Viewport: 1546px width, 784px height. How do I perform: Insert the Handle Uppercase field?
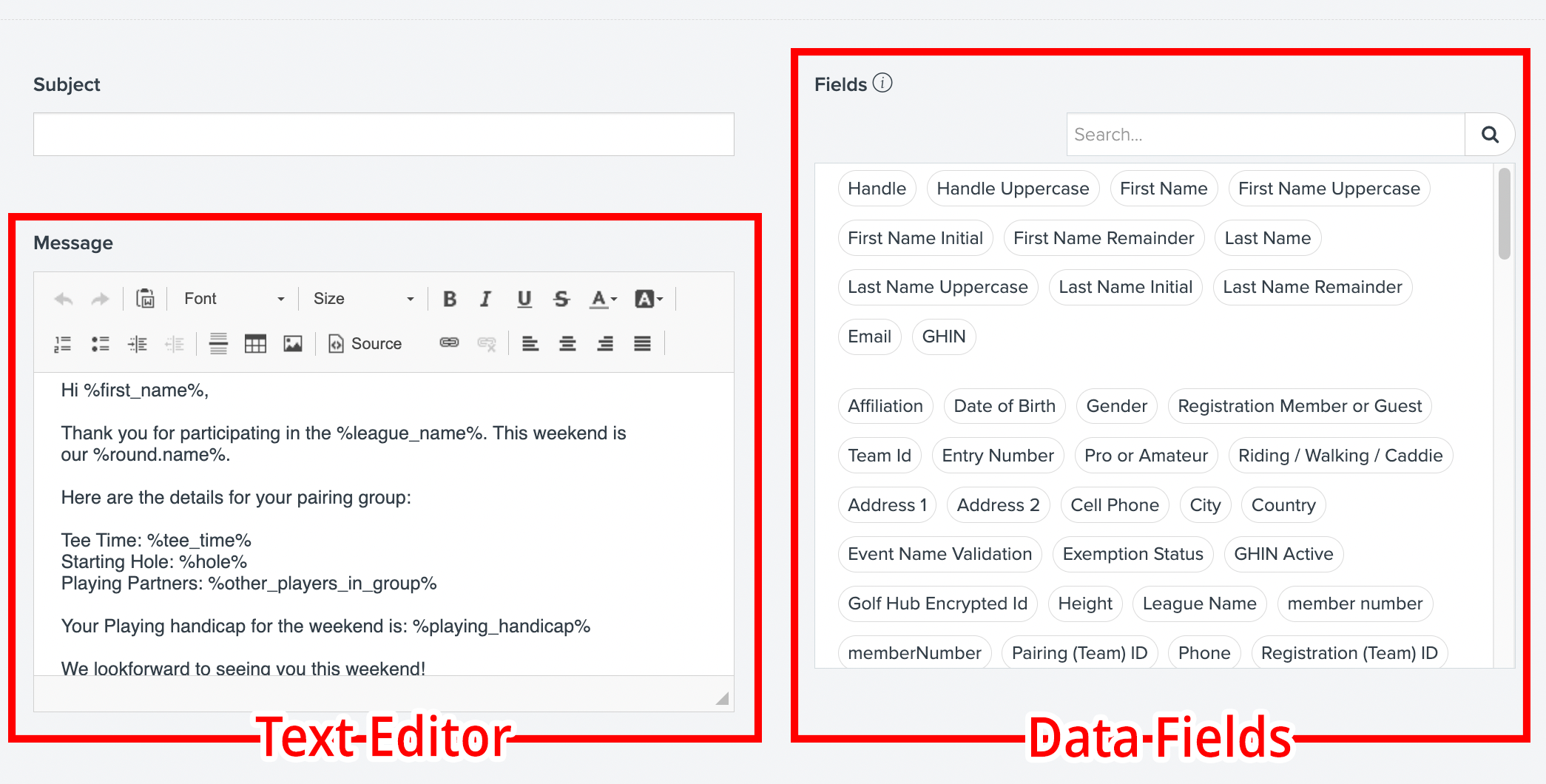click(x=1013, y=189)
